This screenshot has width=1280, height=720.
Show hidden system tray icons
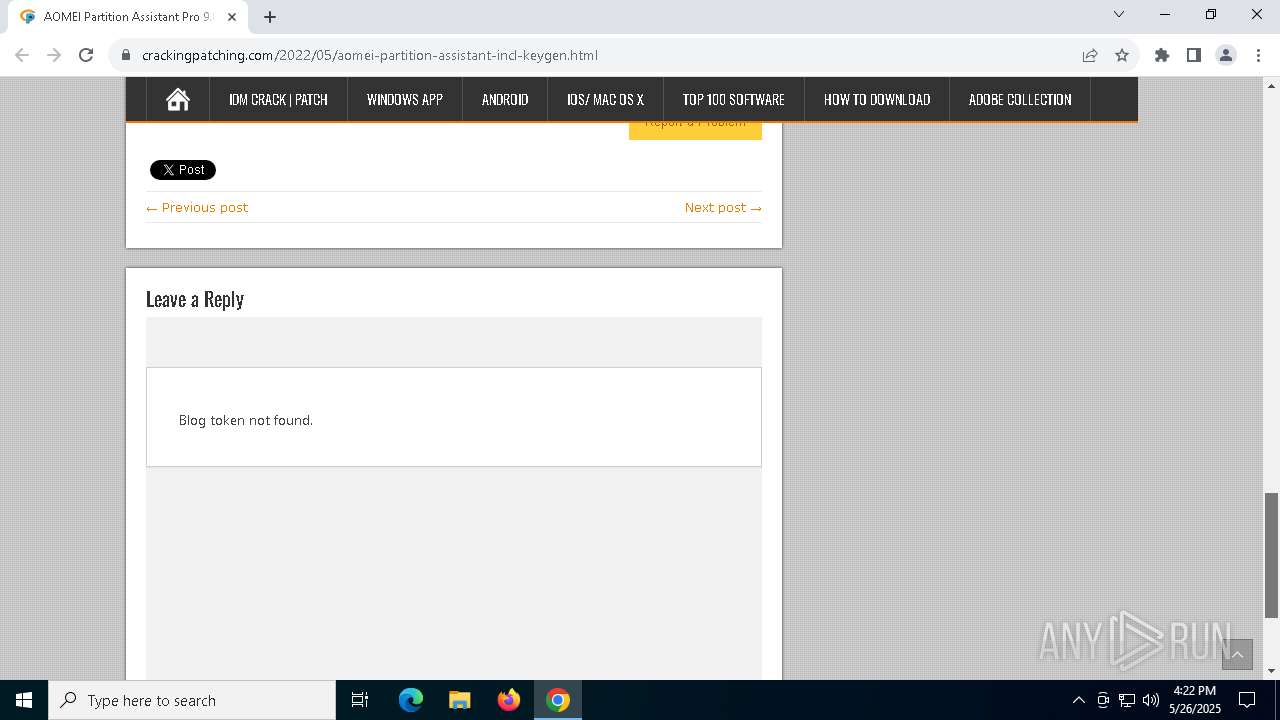(1078, 700)
